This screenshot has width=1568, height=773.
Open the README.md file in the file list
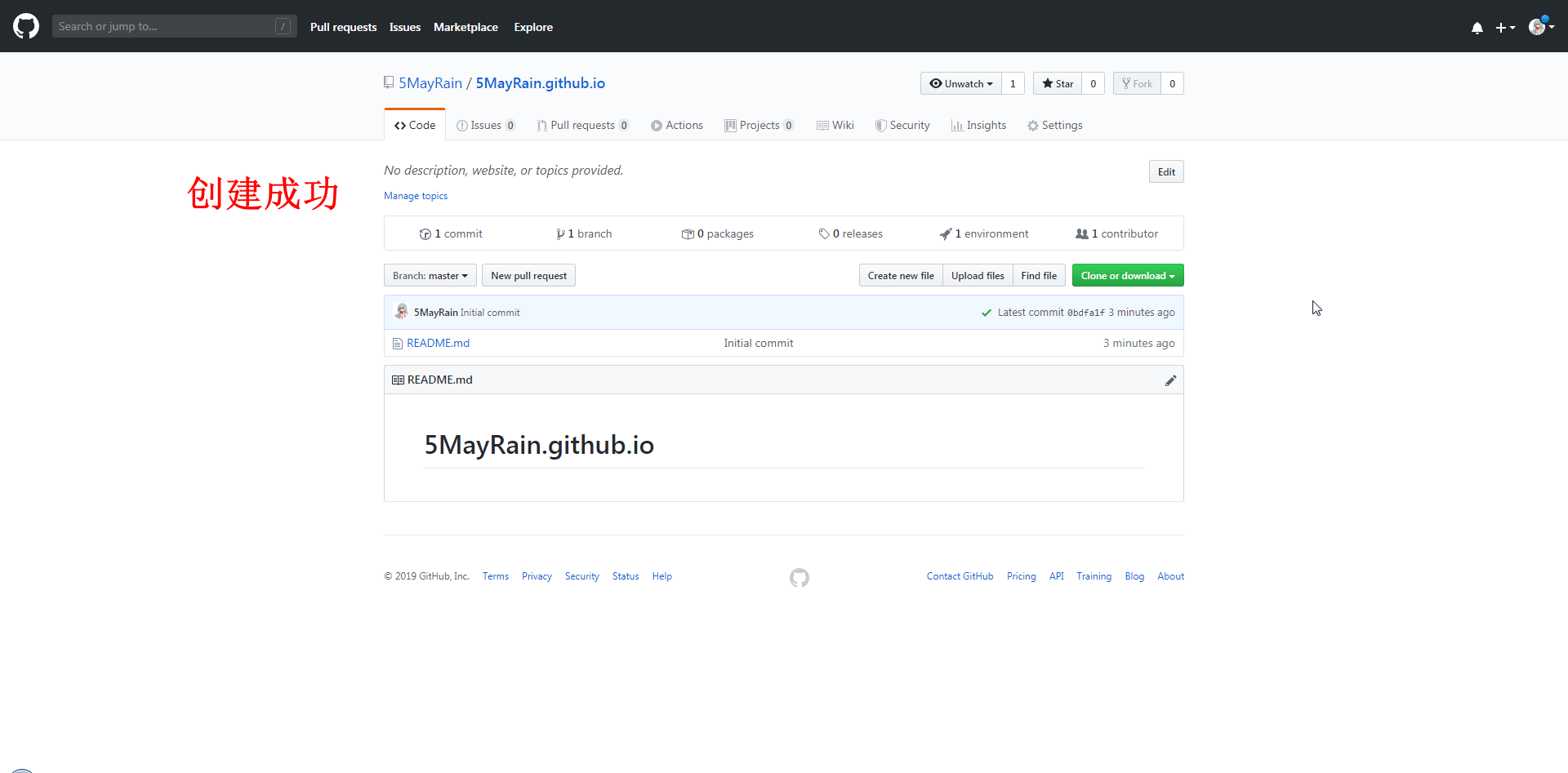tap(438, 343)
